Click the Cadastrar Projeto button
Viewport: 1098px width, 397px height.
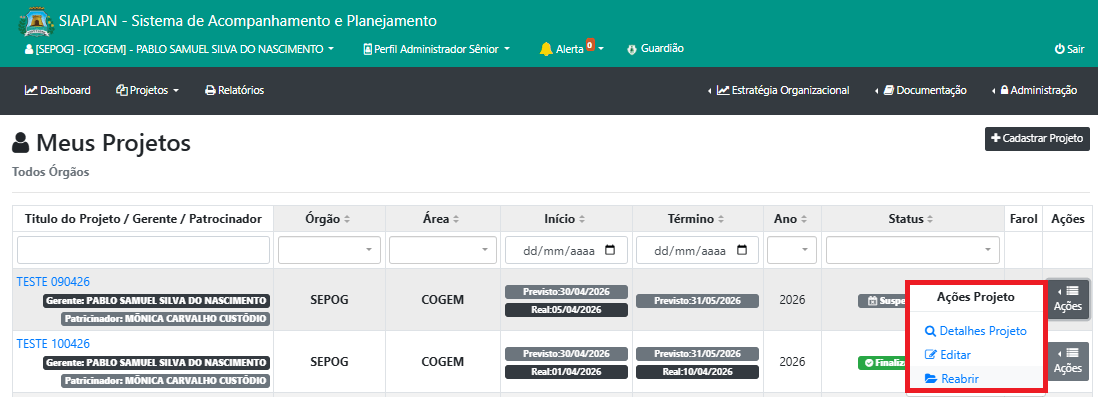click(x=1037, y=139)
